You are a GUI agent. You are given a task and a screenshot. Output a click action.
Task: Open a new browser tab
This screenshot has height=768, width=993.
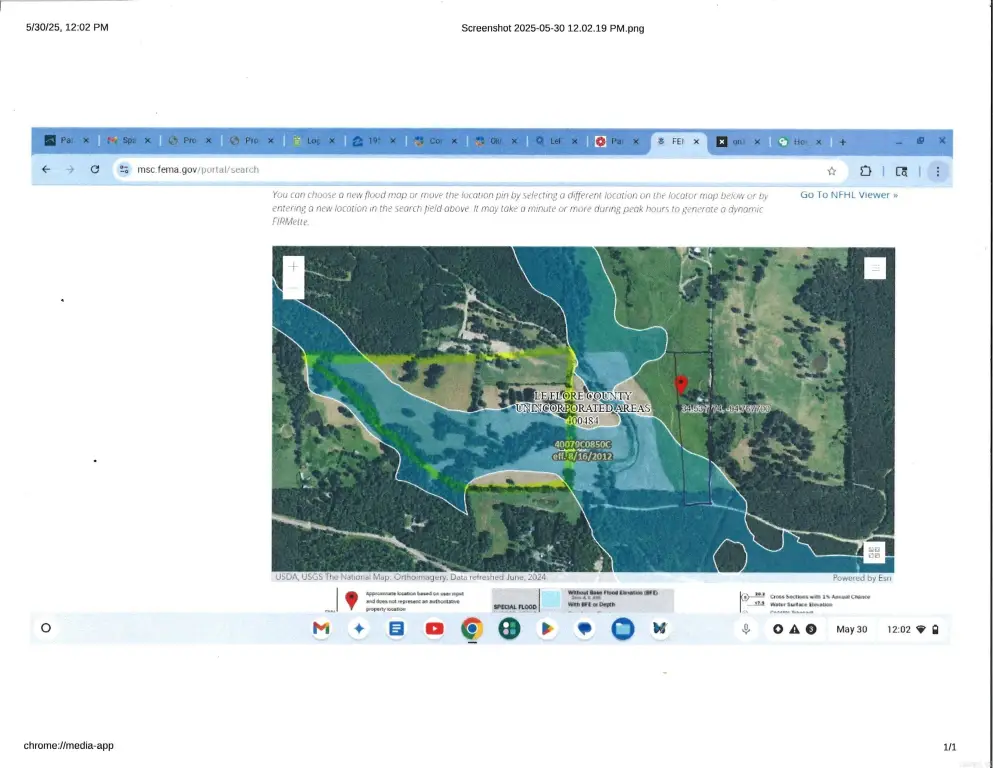click(x=842, y=142)
